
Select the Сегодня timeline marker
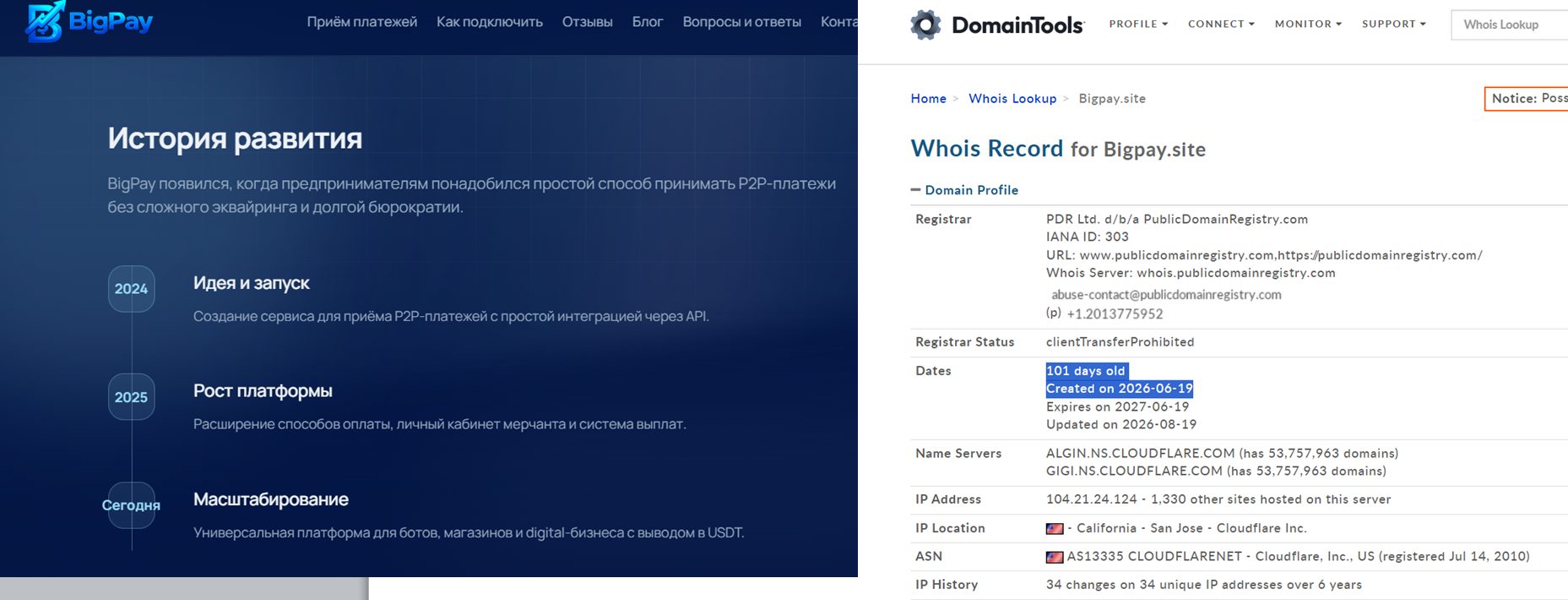point(132,505)
